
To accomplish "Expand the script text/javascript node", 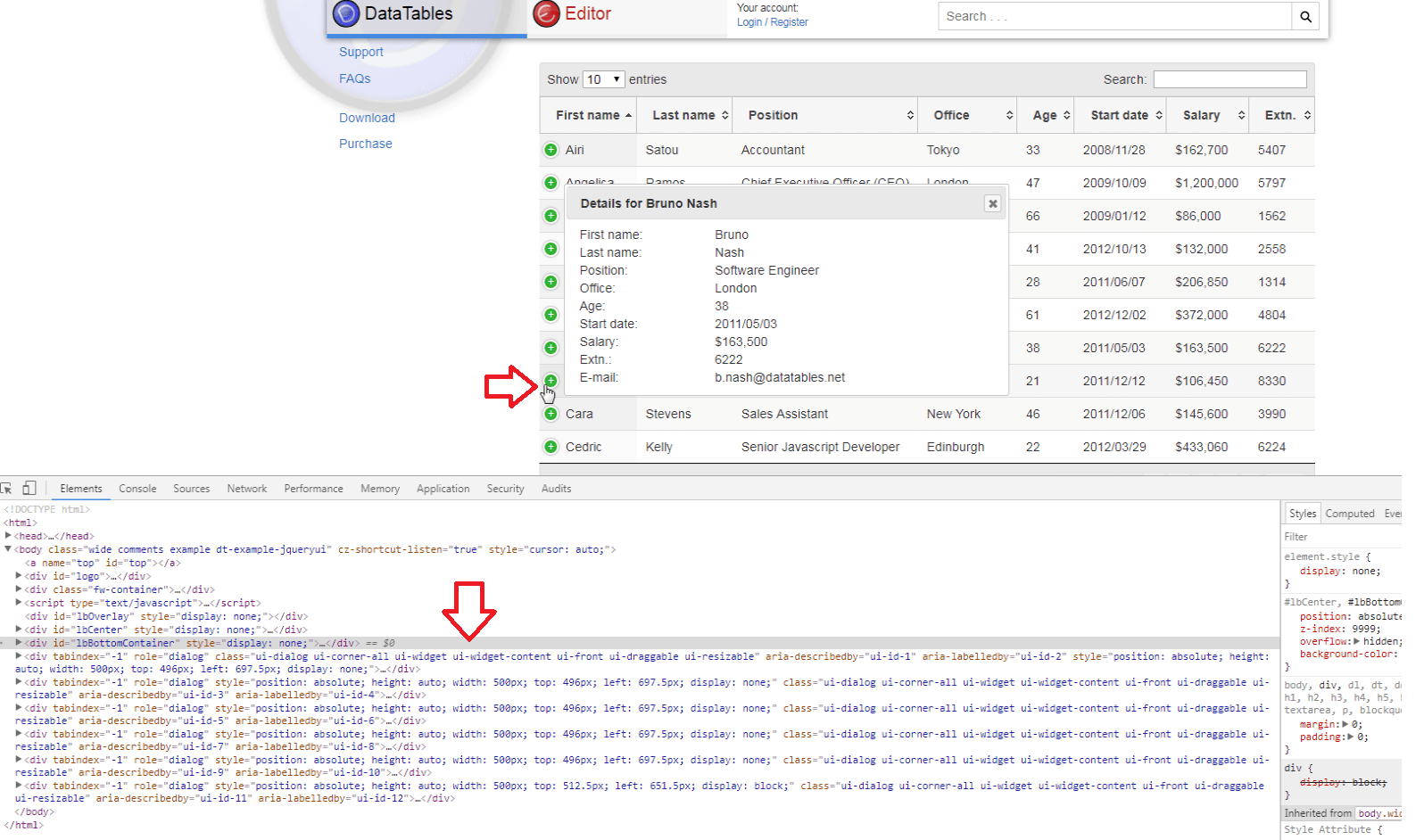I will (x=19, y=603).
